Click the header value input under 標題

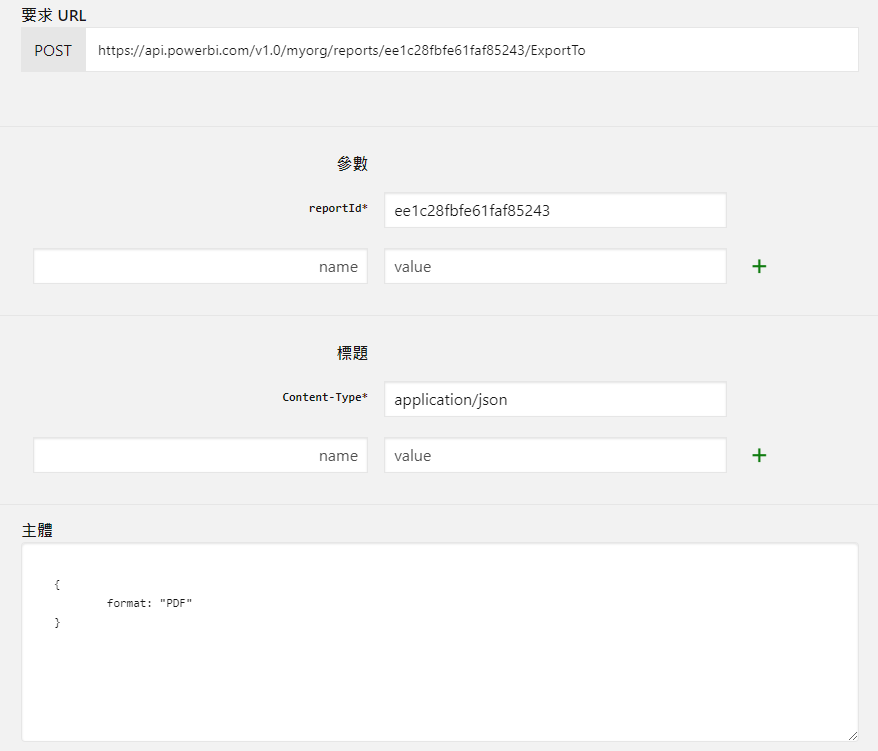tap(555, 455)
